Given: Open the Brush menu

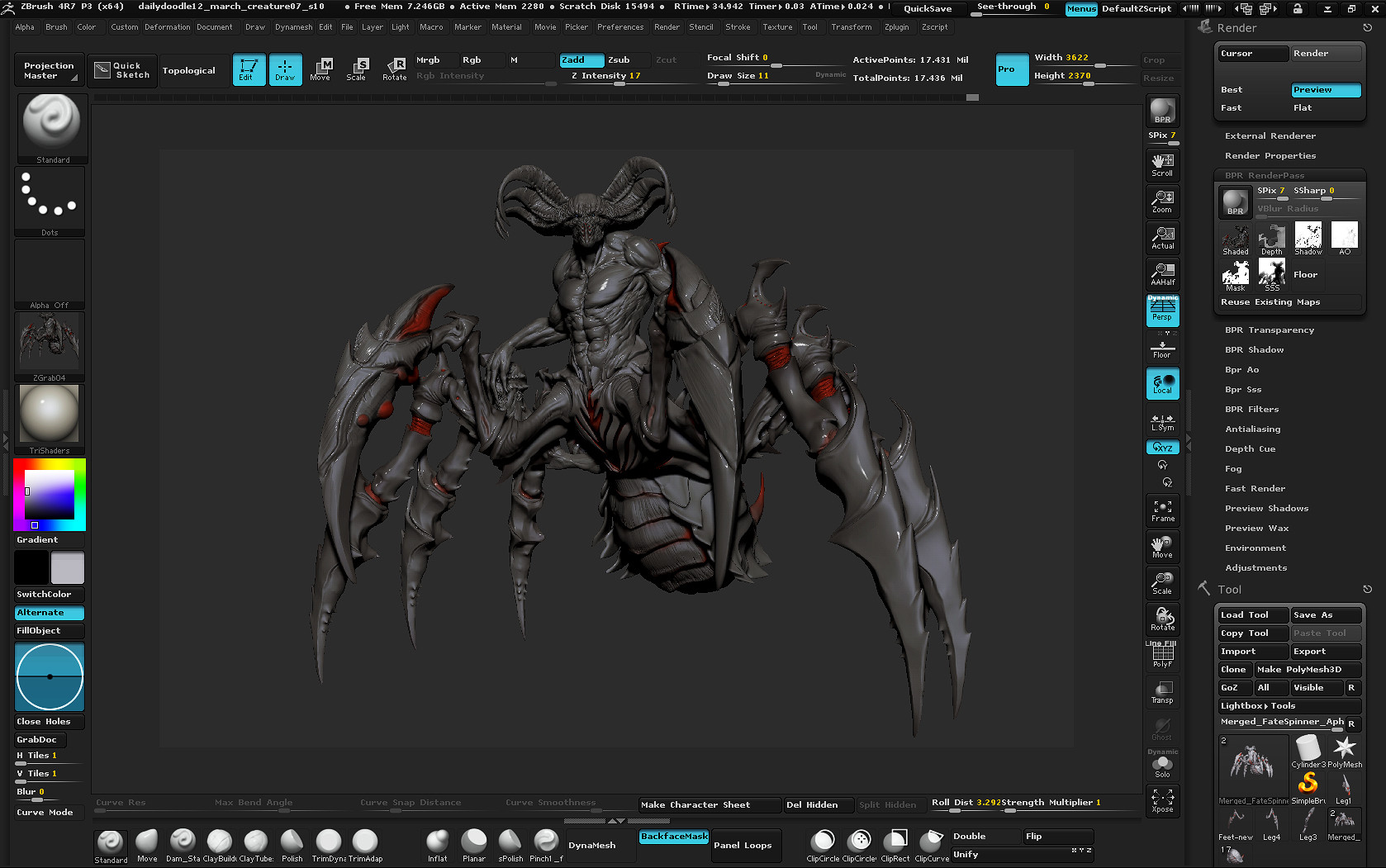Looking at the screenshot, I should (x=56, y=27).
